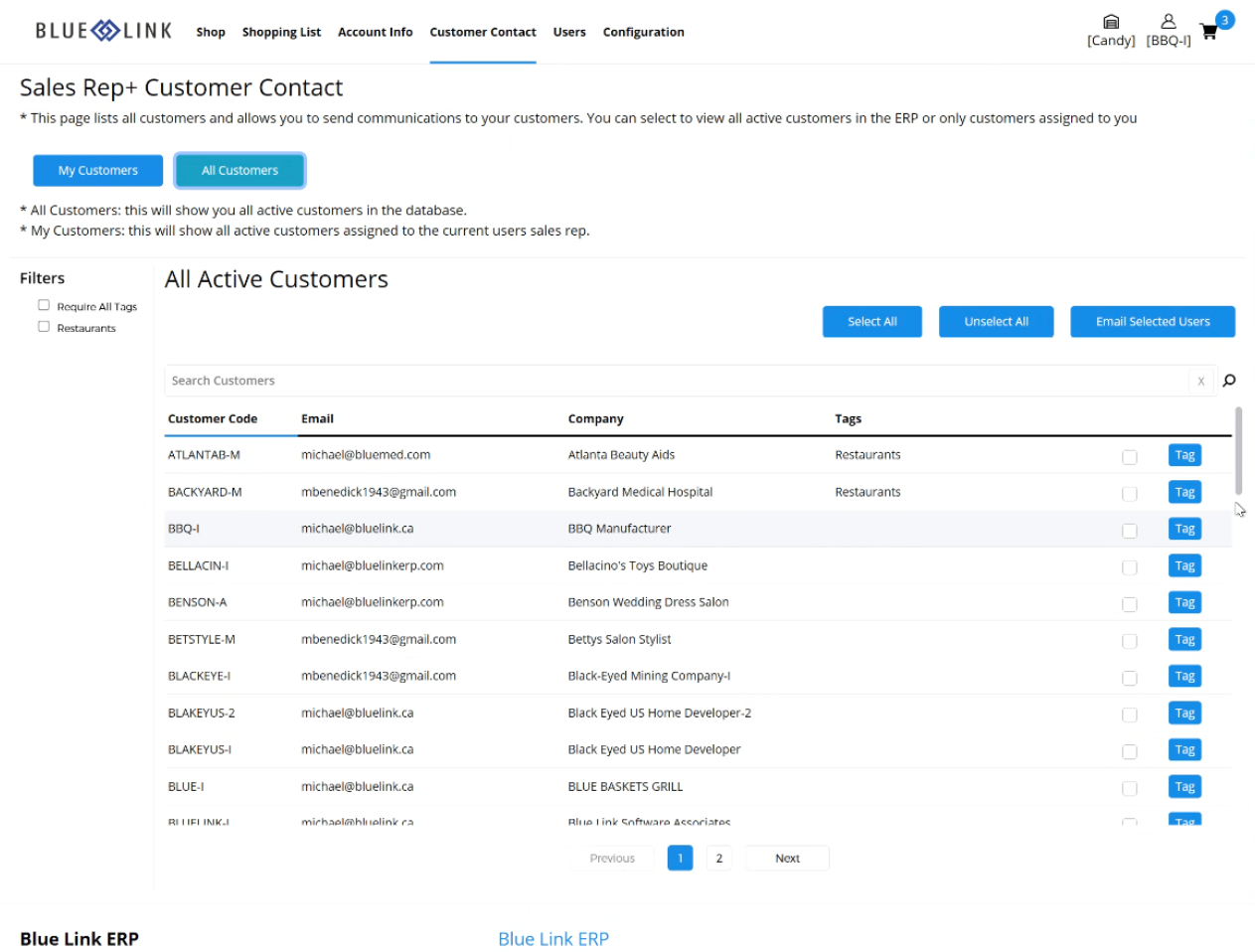The image size is (1255, 952).
Task: Go to Account Info
Action: pyautogui.click(x=375, y=32)
